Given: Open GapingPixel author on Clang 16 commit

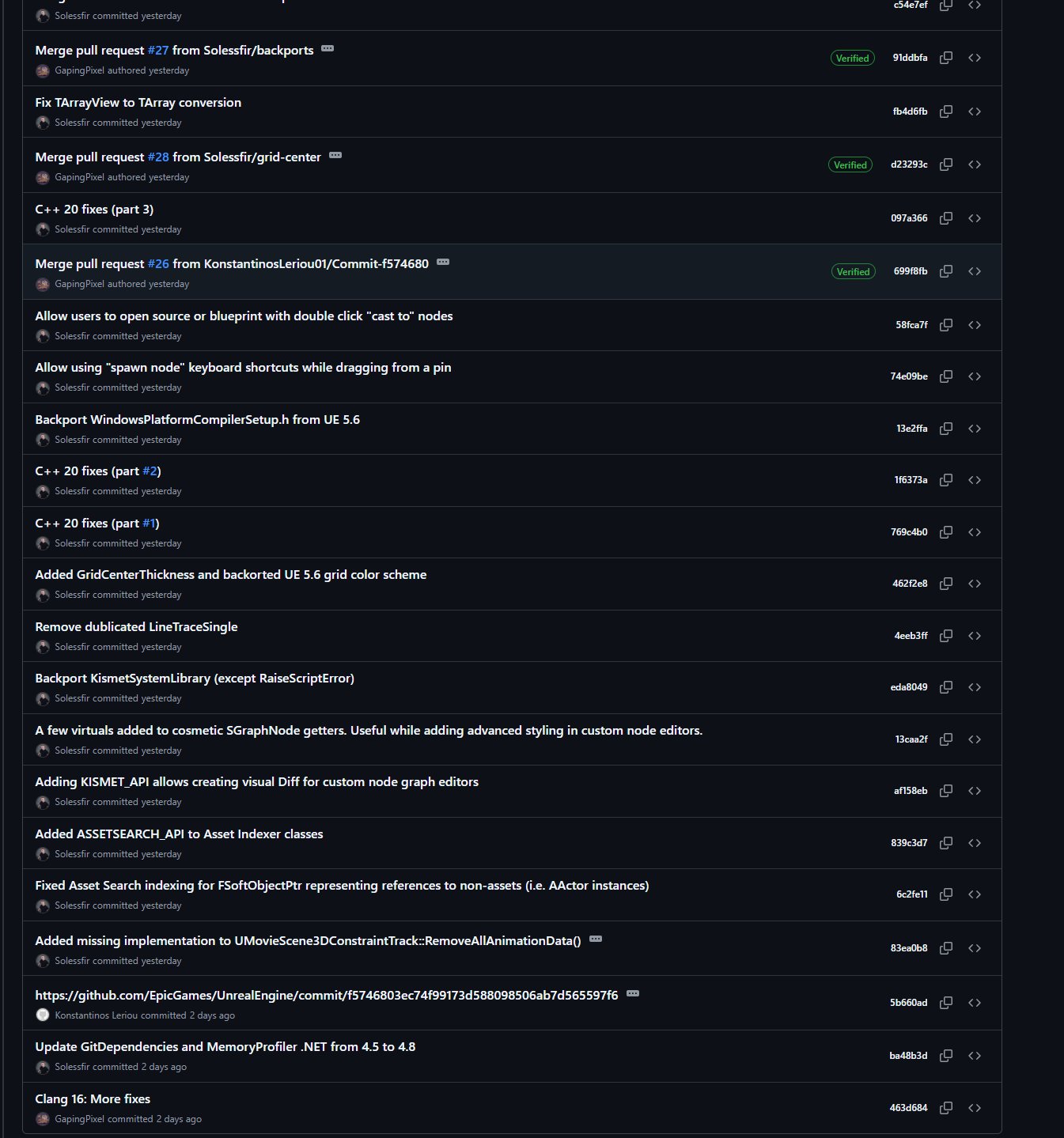Looking at the screenshot, I should 79,1119.
